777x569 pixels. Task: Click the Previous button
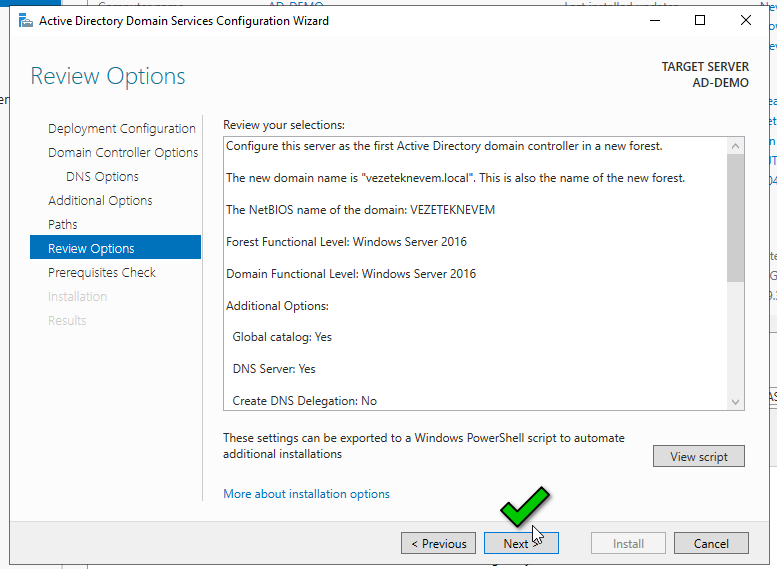click(x=438, y=544)
